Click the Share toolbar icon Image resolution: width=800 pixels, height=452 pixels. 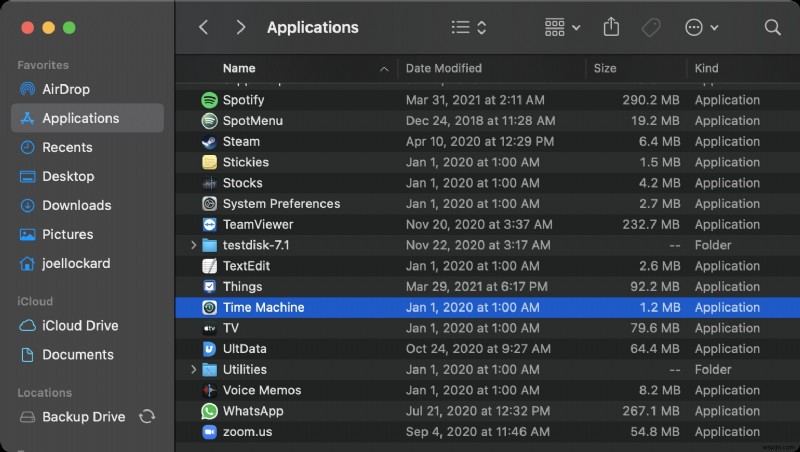point(611,27)
